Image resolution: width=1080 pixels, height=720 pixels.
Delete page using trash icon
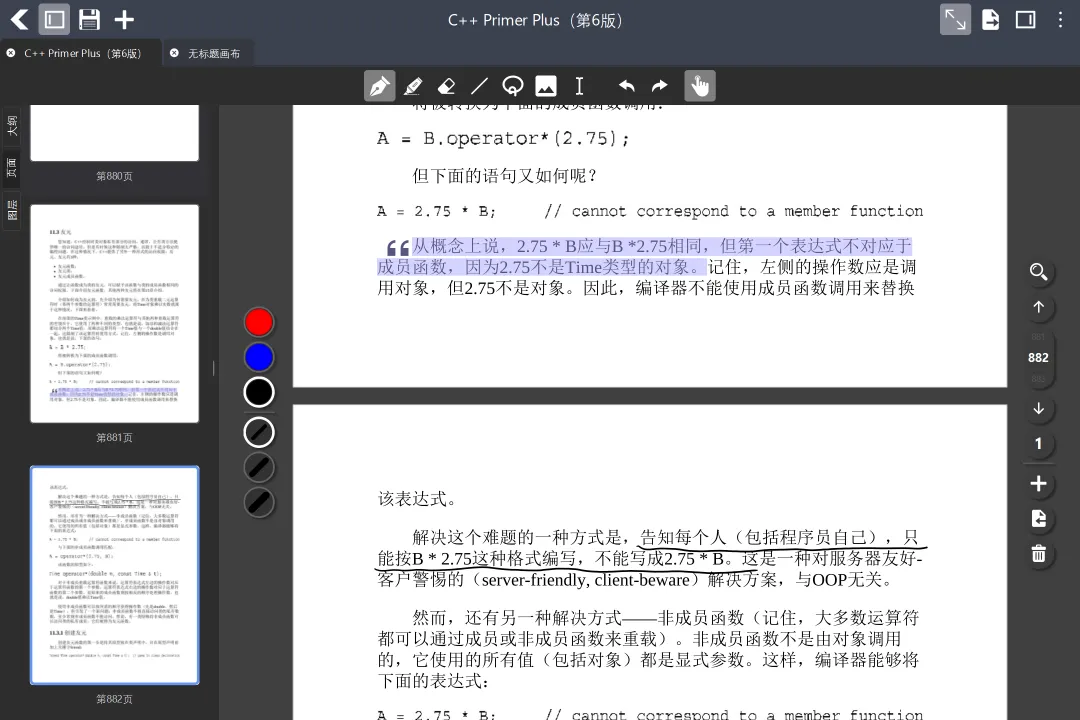[1039, 554]
